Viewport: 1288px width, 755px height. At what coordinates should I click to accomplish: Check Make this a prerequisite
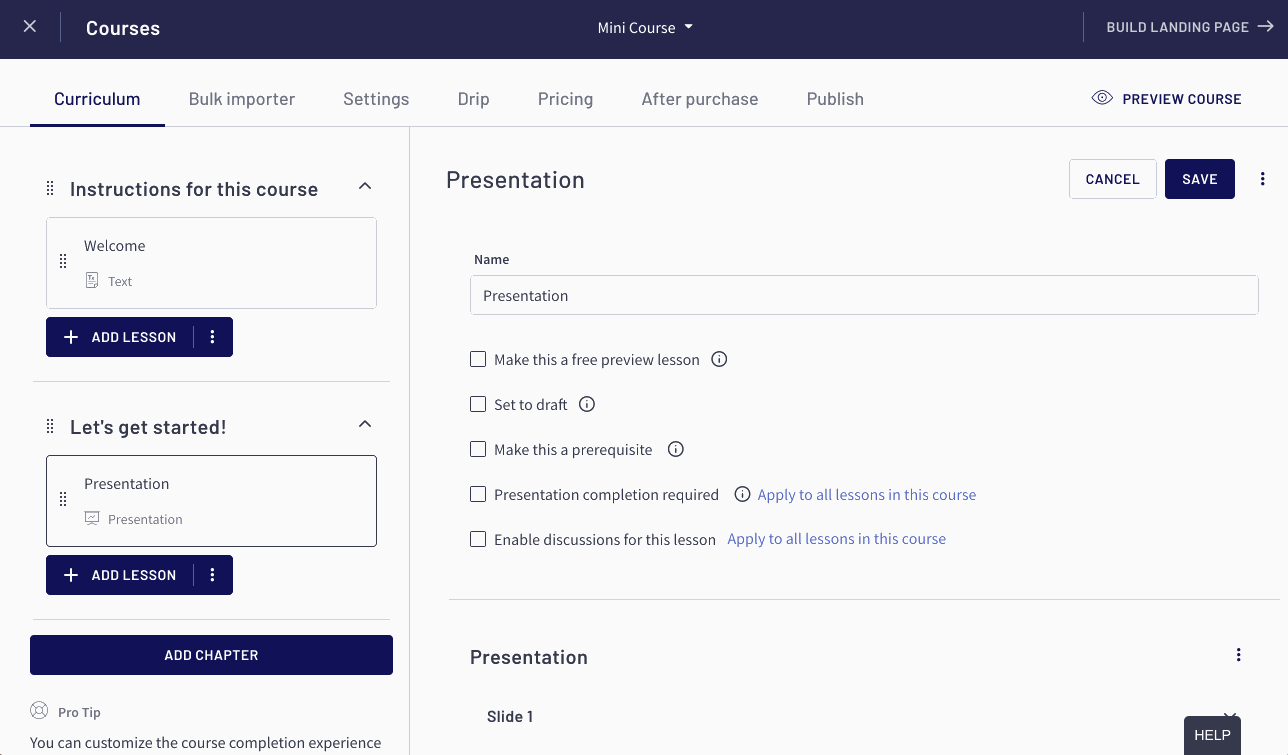point(478,449)
